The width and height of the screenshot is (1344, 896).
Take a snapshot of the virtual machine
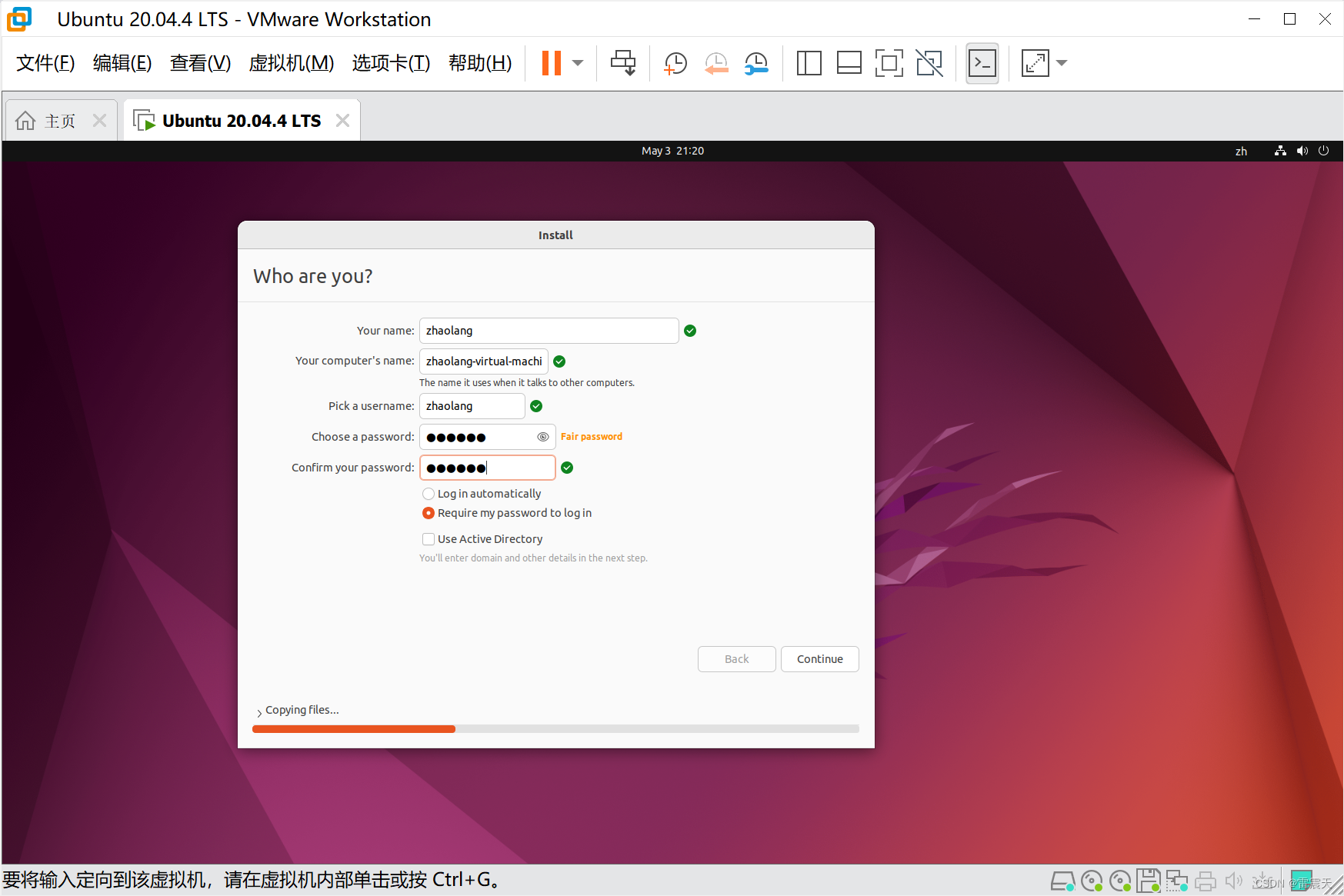pyautogui.click(x=675, y=63)
